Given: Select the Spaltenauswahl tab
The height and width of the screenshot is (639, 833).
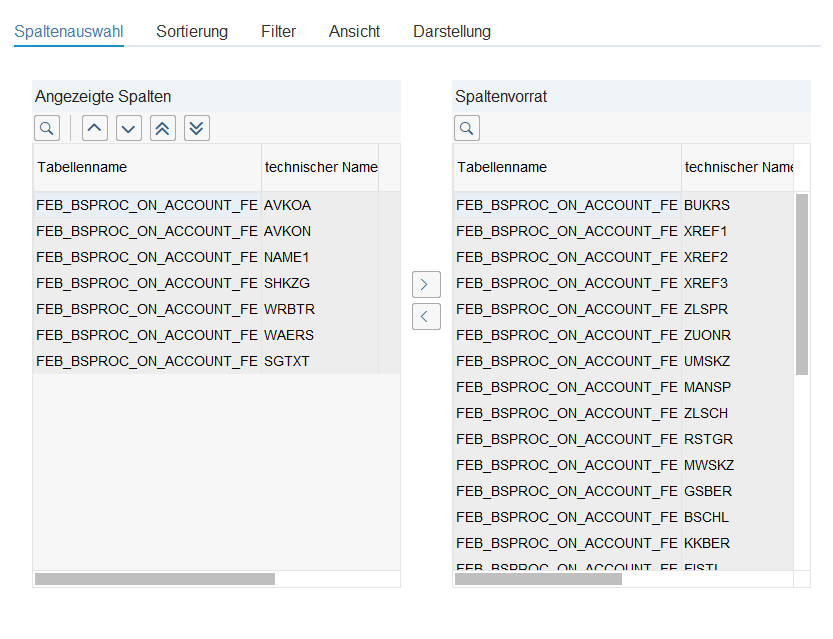Looking at the screenshot, I should point(69,31).
